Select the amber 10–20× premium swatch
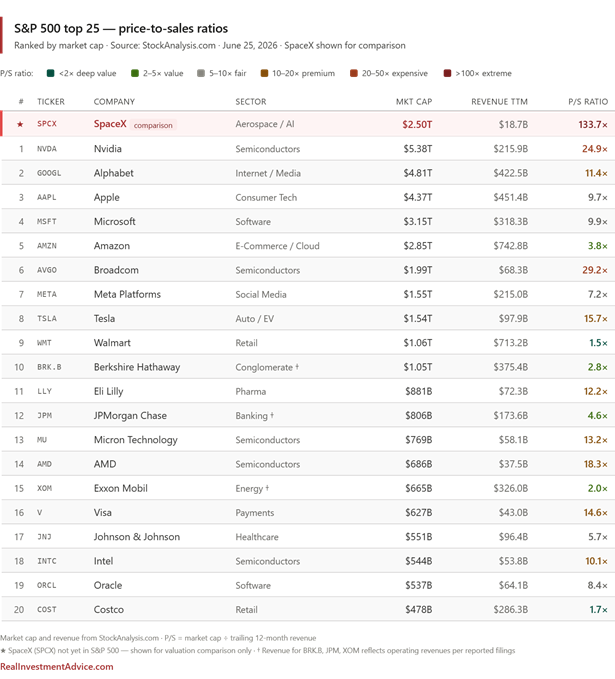Image resolution: width=615 pixels, height=679 pixels. pos(264,73)
